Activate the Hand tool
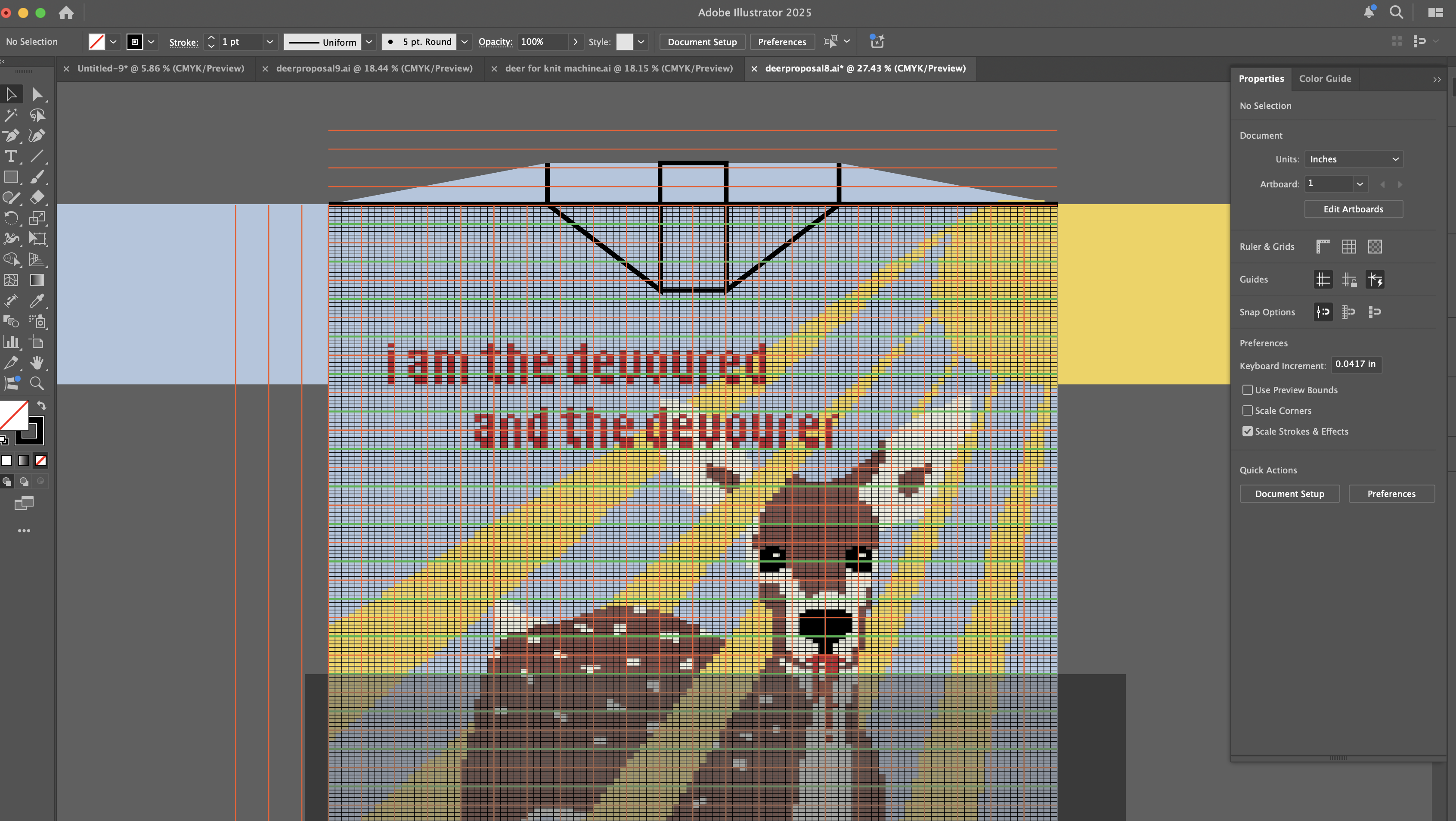This screenshot has height=821, width=1456. [37, 362]
